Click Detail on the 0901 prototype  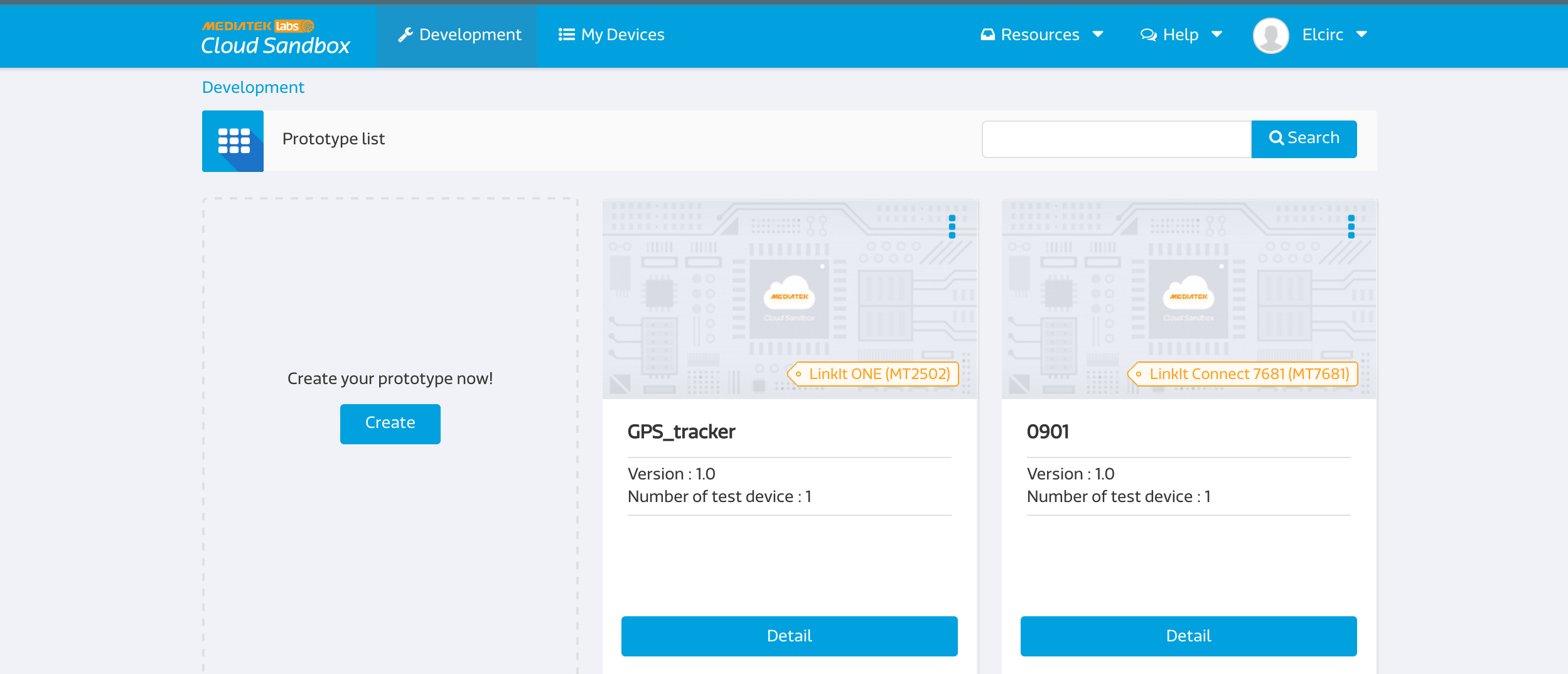click(x=1188, y=635)
